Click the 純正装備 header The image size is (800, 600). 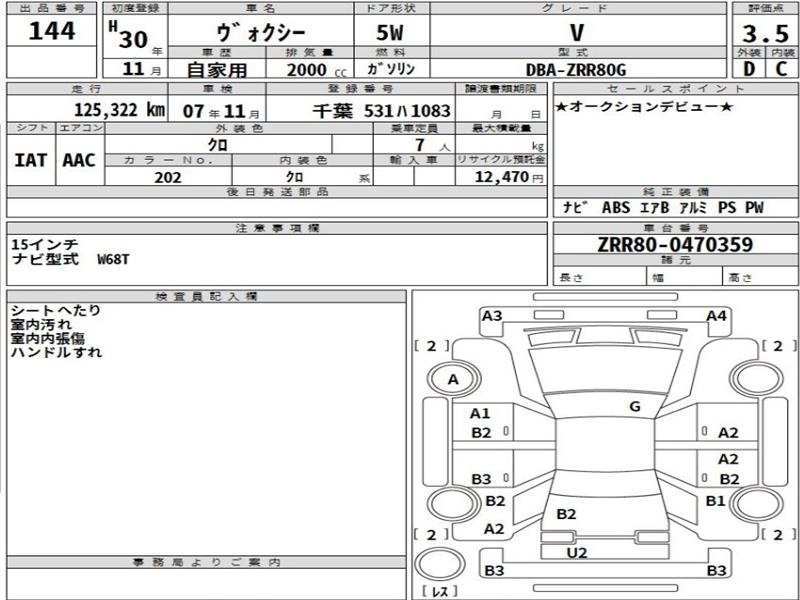pos(676,192)
